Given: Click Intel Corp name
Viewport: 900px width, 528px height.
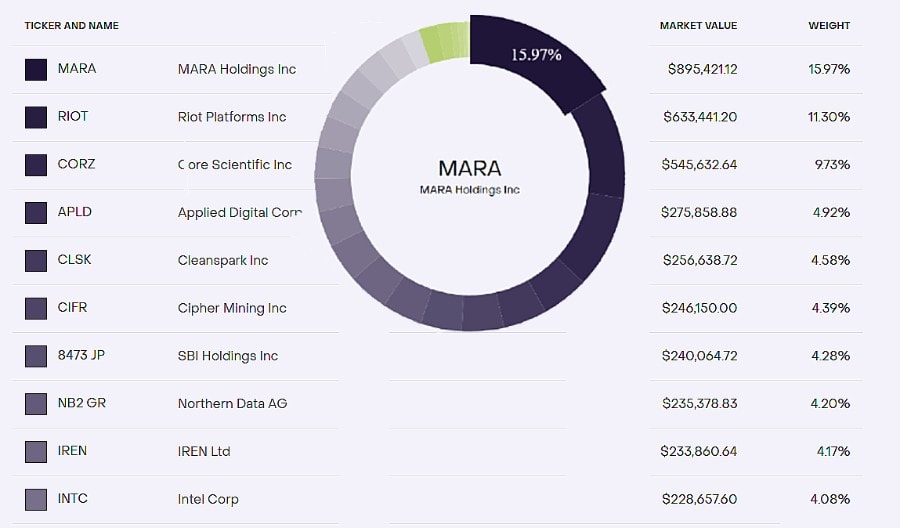Looking at the screenshot, I should tap(208, 499).
